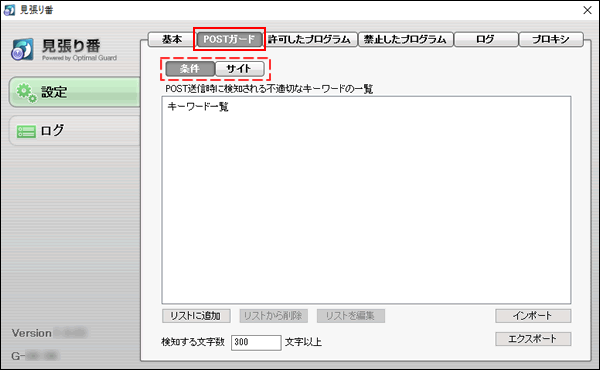The image size is (600, 370).
Task: Click the green list icon beside ログ
Action: (x=26, y=132)
